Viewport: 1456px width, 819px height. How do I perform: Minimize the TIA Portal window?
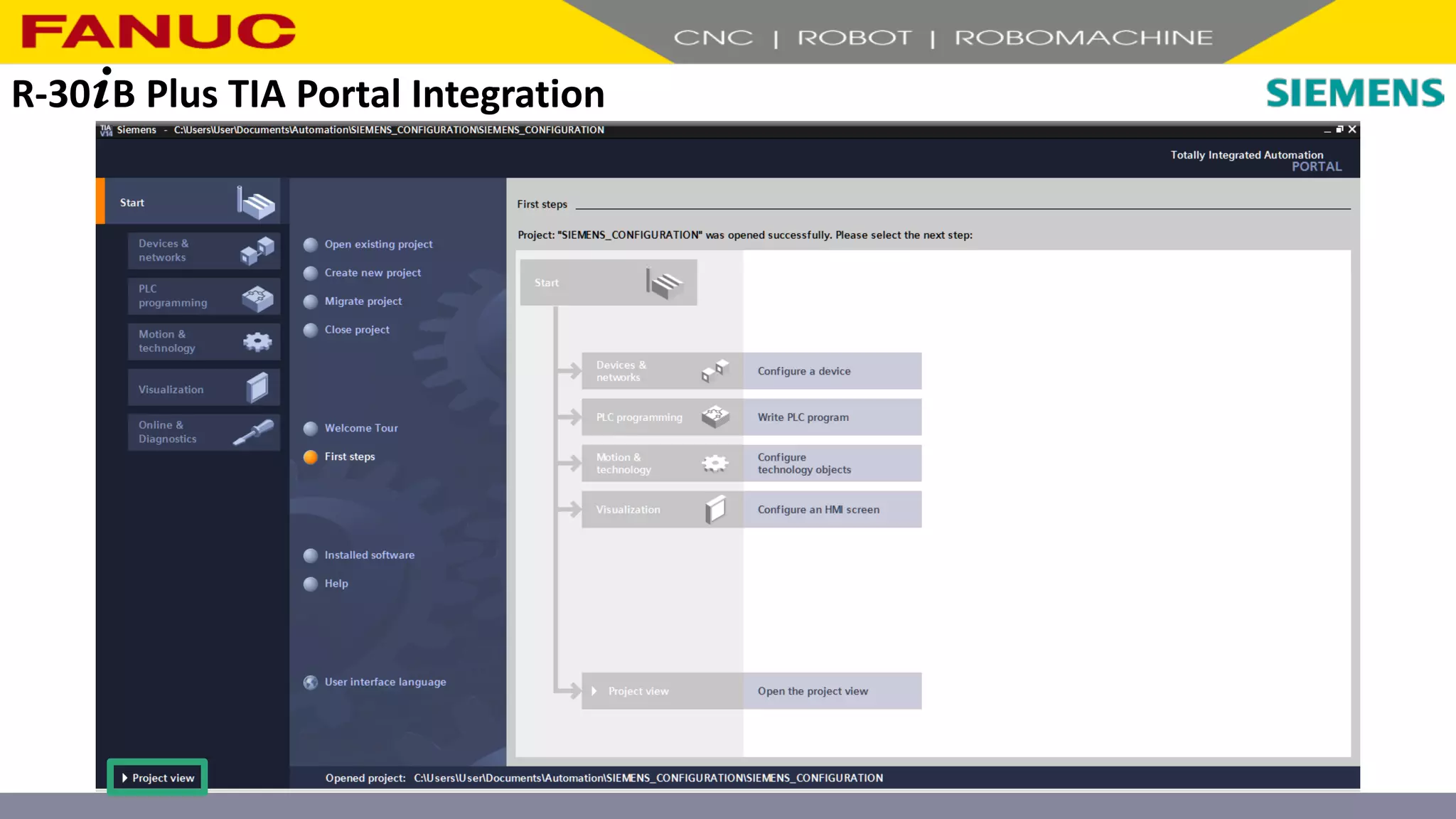(1327, 130)
